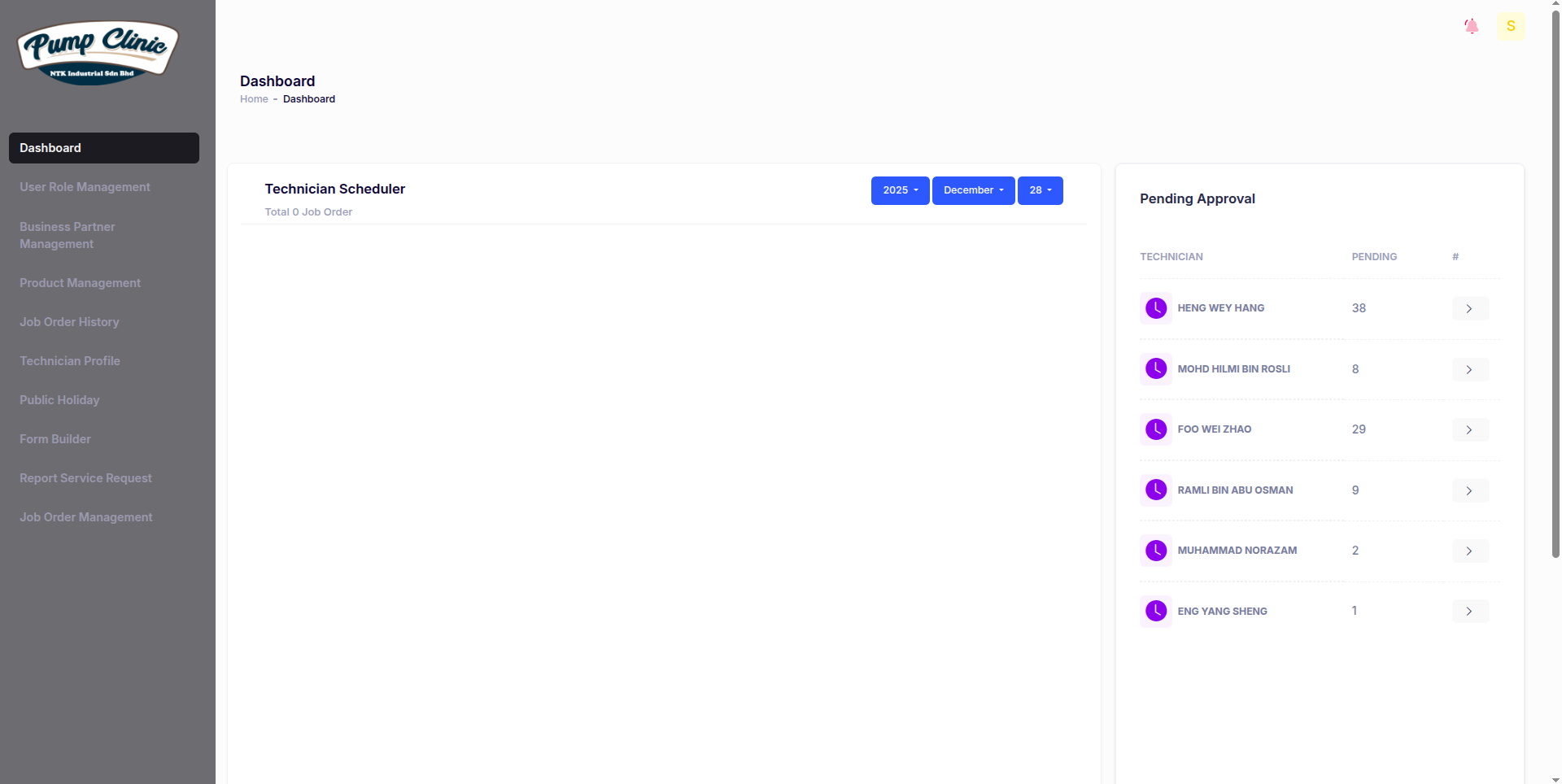The height and width of the screenshot is (784, 1562).
Task: Open the user avatar labeled S
Action: point(1511,26)
